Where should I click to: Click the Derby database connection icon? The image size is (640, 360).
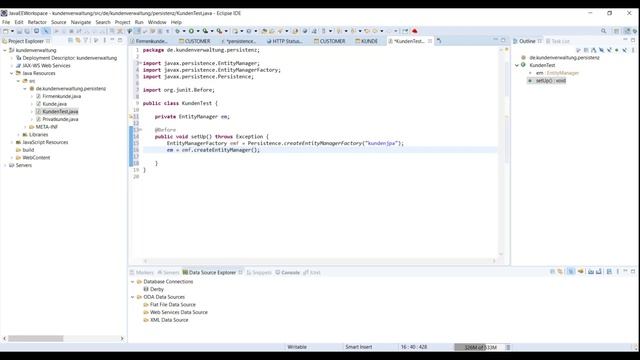(146, 289)
